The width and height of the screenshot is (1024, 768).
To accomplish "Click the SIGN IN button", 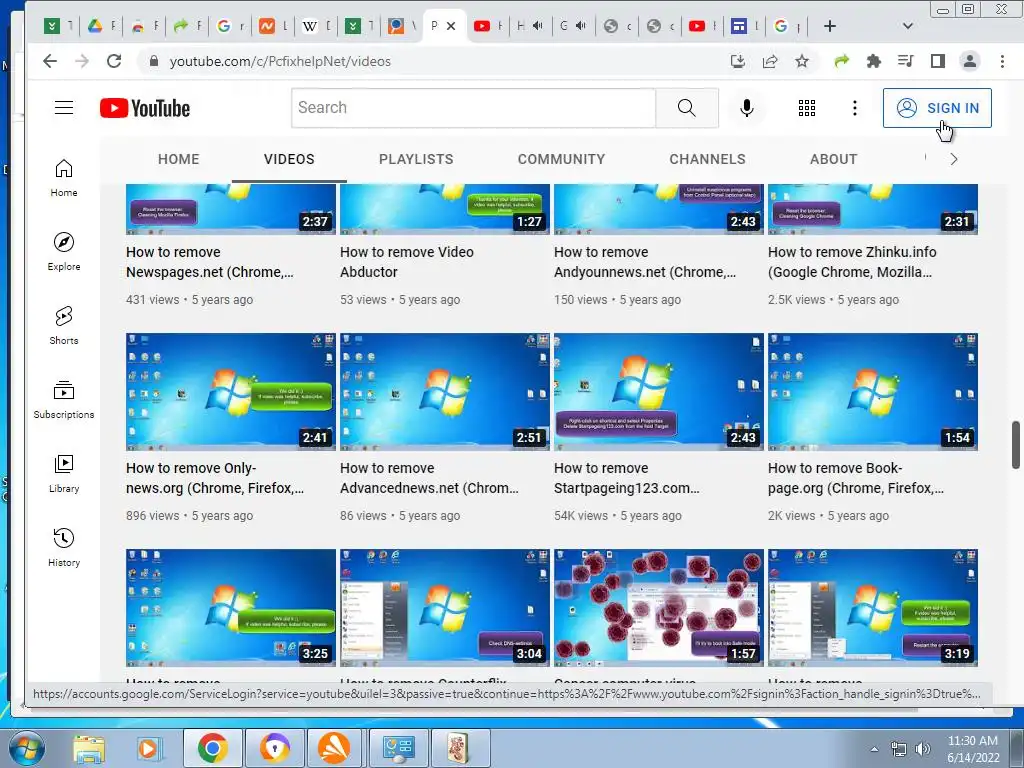I will [x=937, y=108].
